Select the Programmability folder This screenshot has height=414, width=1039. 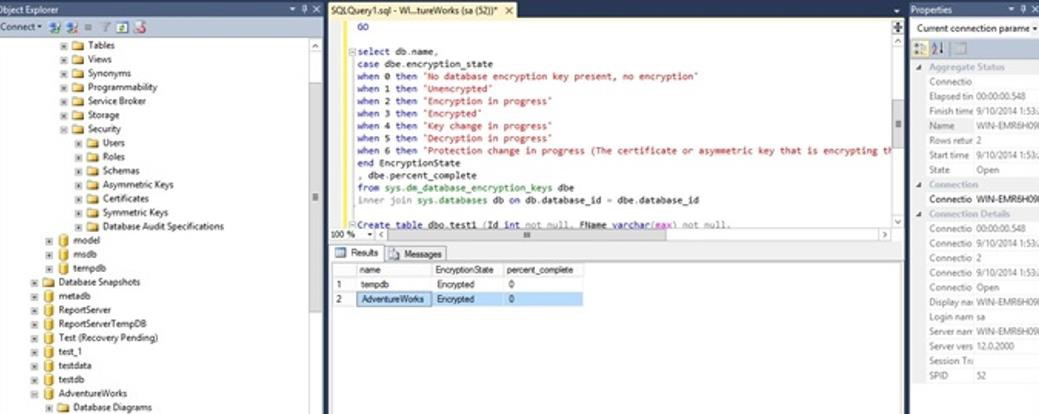pos(123,87)
